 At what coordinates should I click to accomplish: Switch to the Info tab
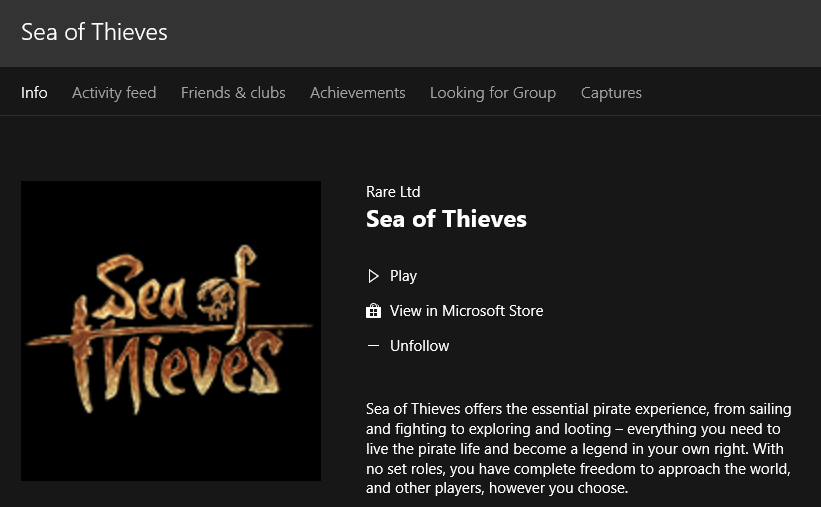pos(34,93)
